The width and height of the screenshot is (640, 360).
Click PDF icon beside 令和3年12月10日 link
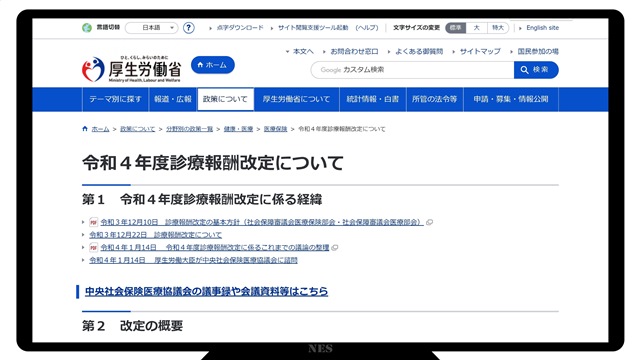(94, 222)
